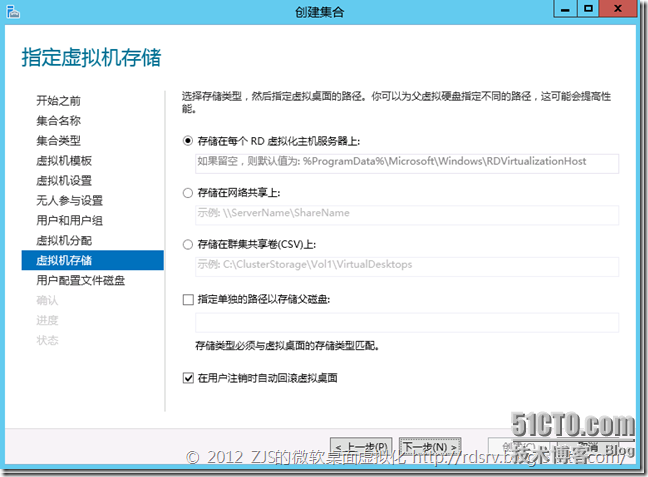Screen dimensions: 648x477
Task: Check 指定单独的路径以存储父磁盘 checkbox
Action: click(x=188, y=299)
